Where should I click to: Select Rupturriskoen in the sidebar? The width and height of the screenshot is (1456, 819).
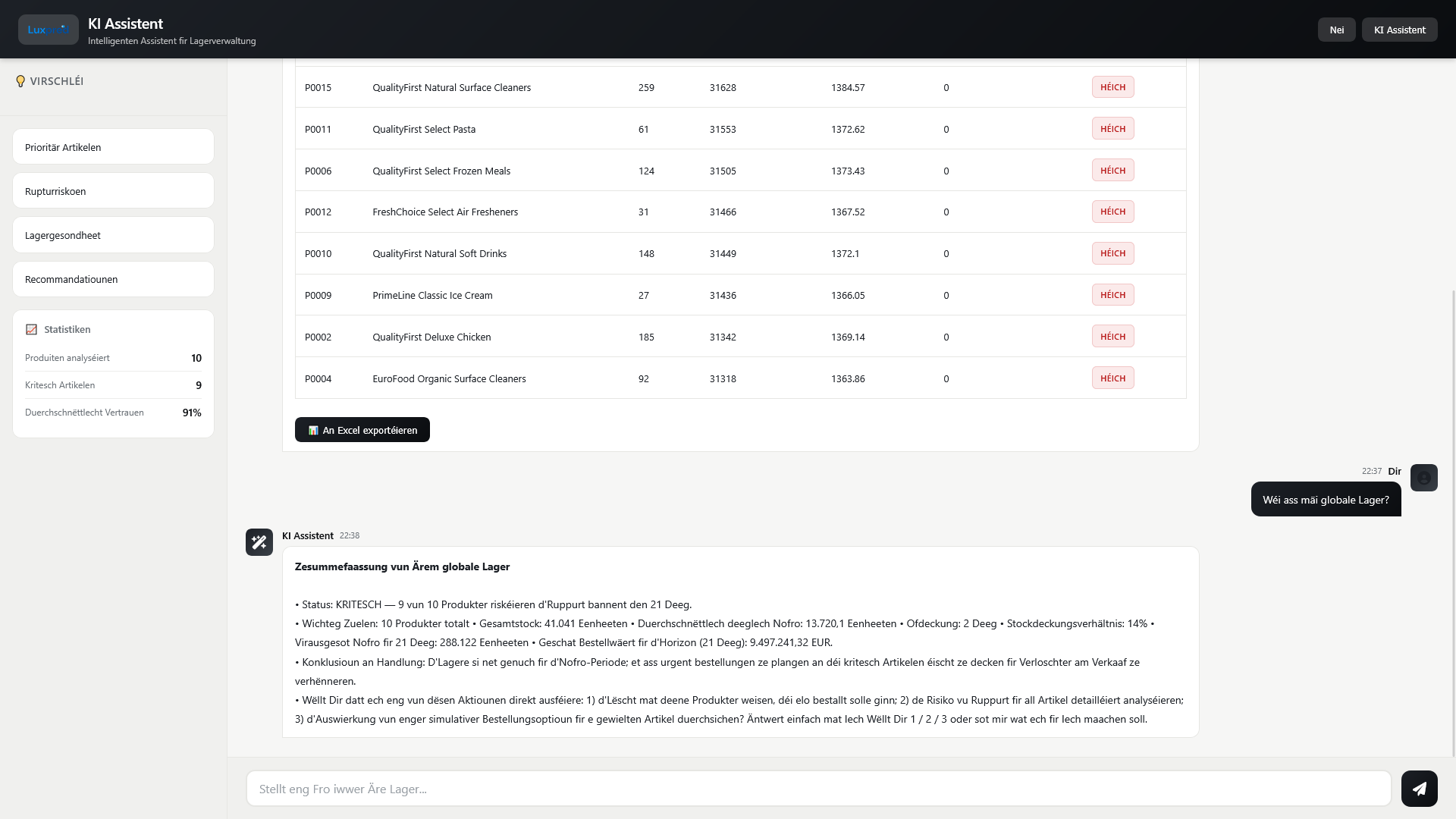click(113, 191)
